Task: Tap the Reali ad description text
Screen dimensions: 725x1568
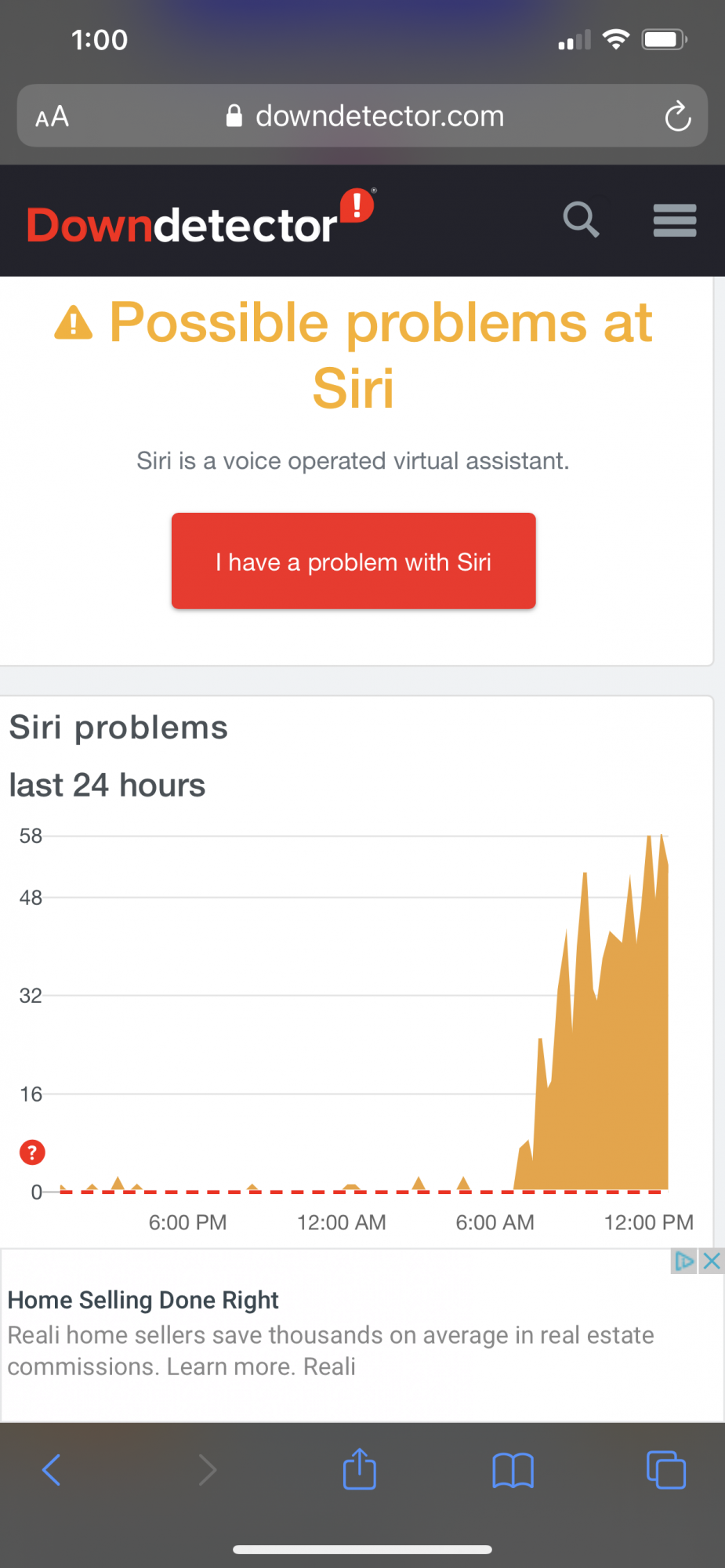Action: click(331, 1351)
